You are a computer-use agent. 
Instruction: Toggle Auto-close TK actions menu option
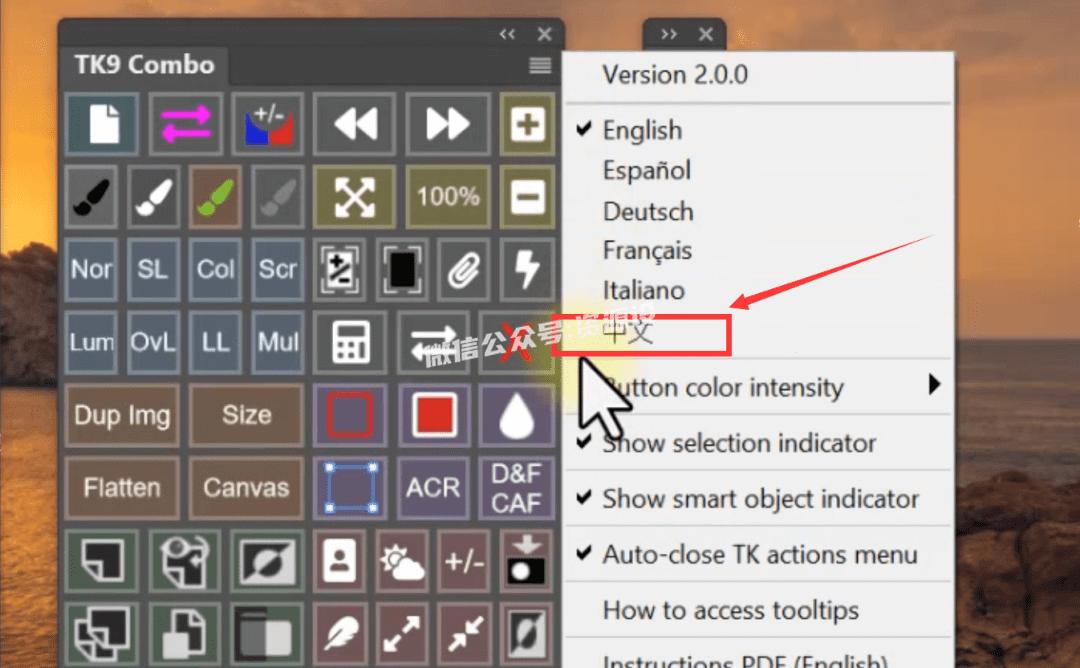758,554
